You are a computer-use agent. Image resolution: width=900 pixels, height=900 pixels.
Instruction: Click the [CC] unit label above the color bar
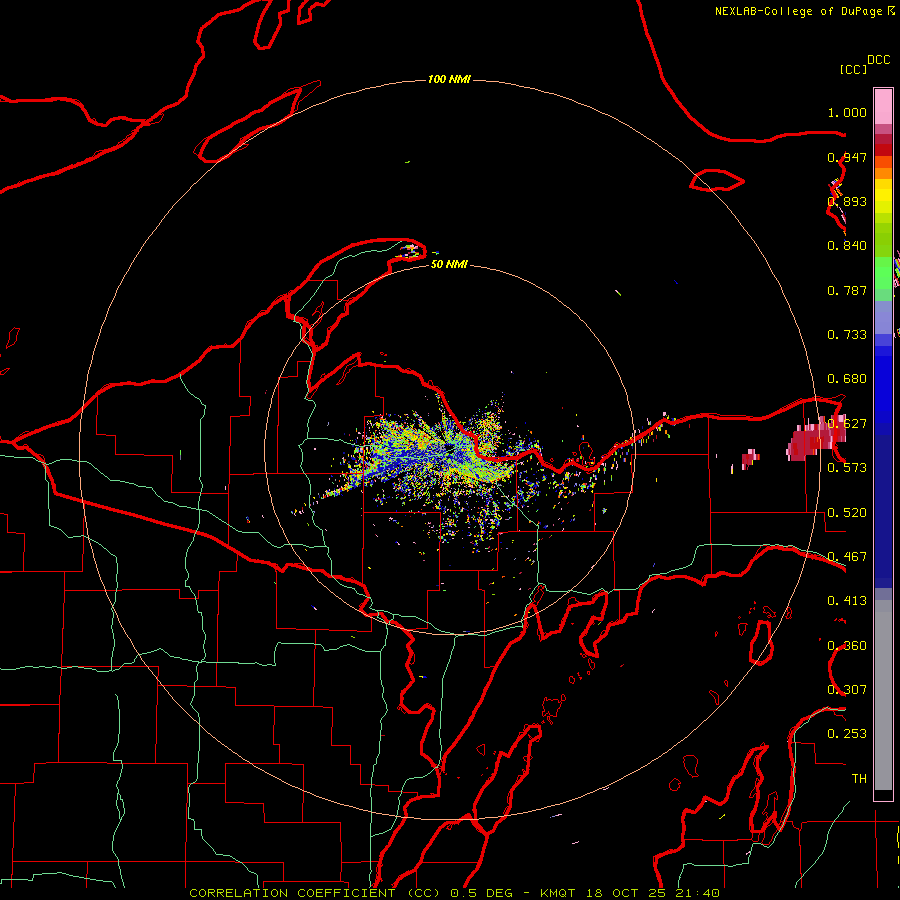853,69
